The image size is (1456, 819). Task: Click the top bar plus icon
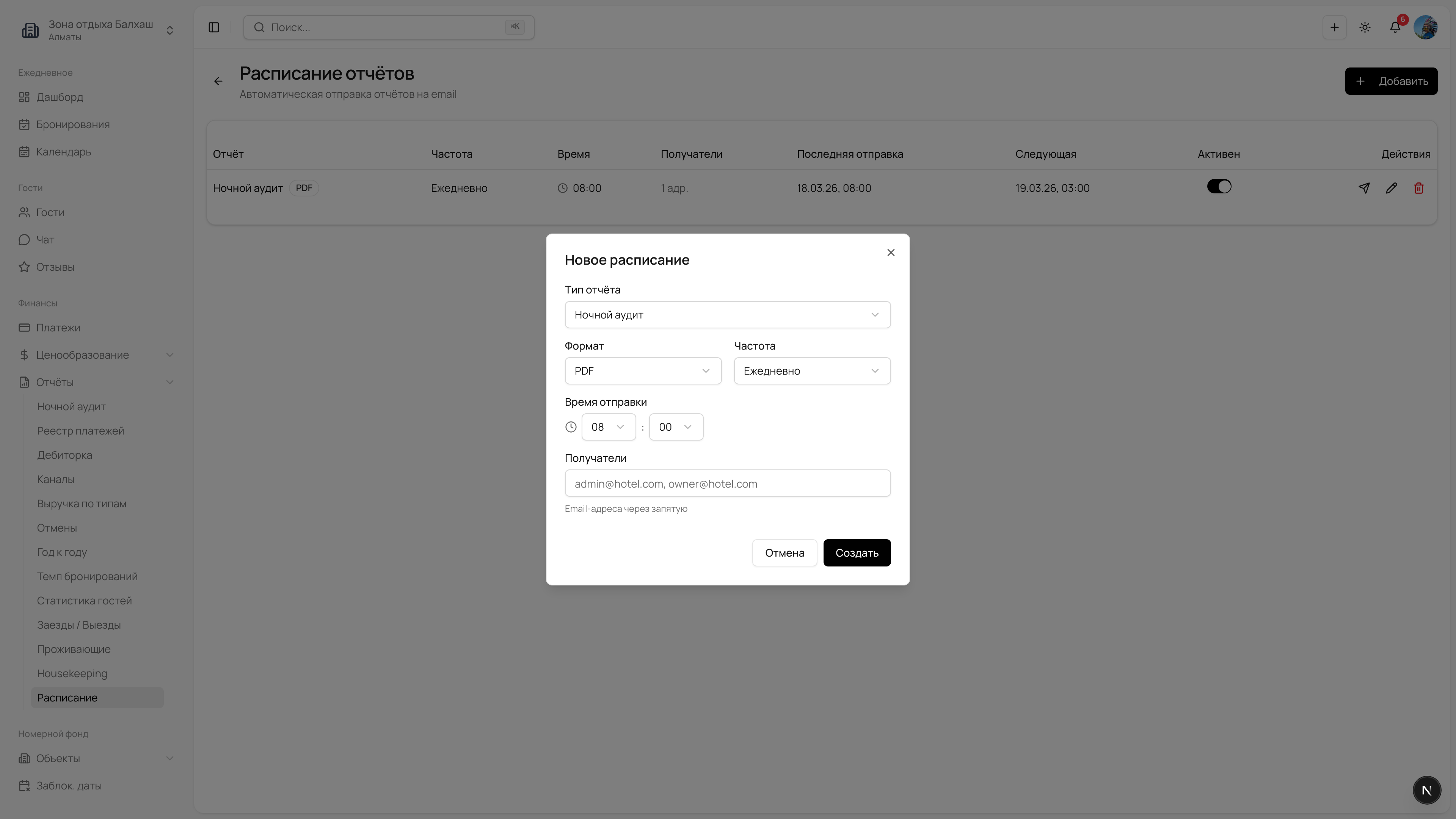1334,27
